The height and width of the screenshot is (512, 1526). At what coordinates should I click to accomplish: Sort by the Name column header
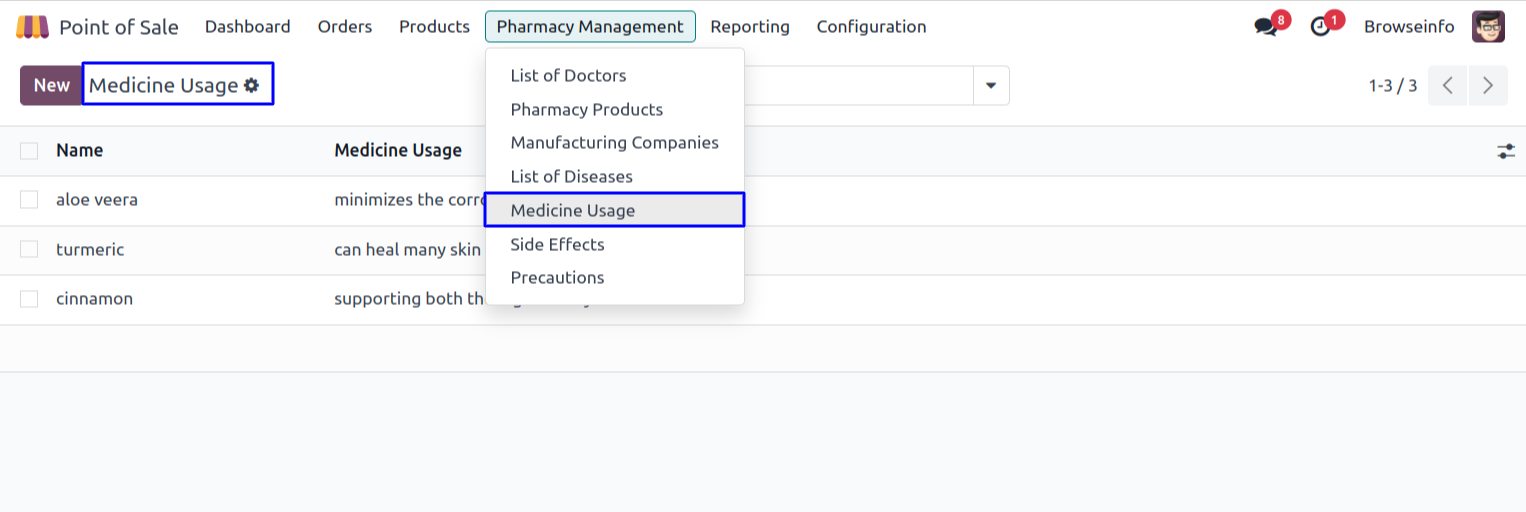(x=80, y=151)
